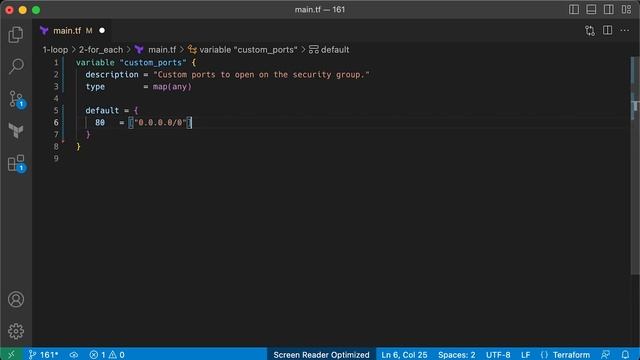
Task: Split the editor to the right
Action: (x=607, y=30)
